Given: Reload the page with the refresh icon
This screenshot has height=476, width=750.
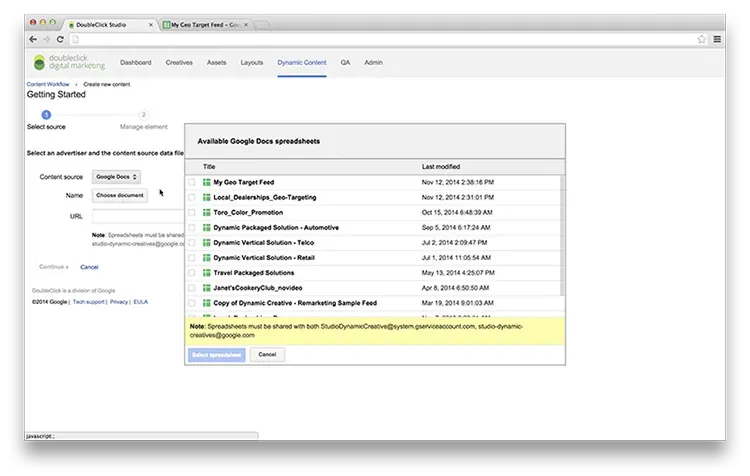Looking at the screenshot, I should pyautogui.click(x=61, y=39).
